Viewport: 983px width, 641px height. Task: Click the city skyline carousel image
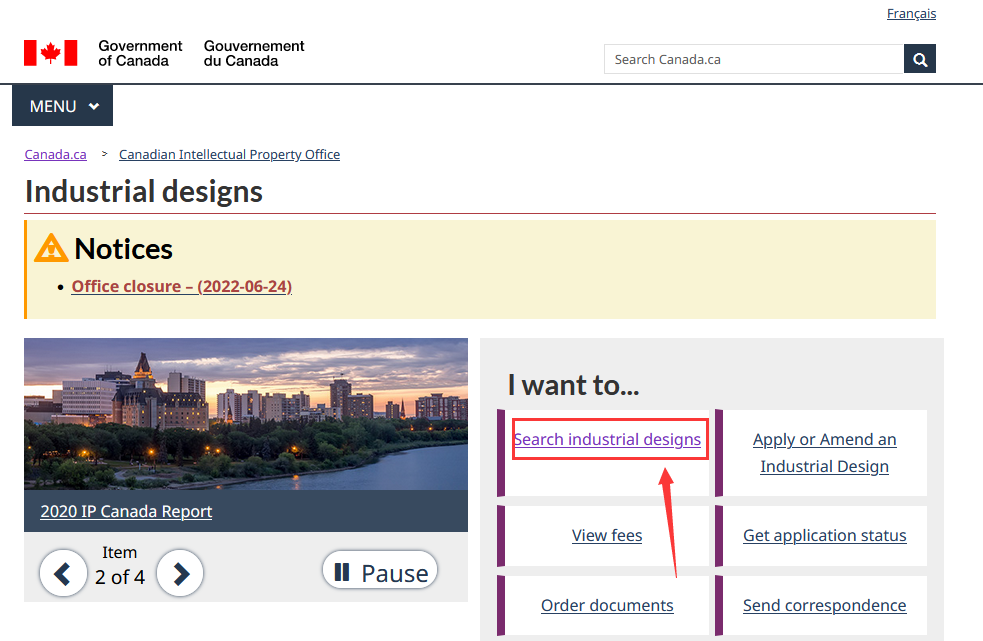coord(245,415)
